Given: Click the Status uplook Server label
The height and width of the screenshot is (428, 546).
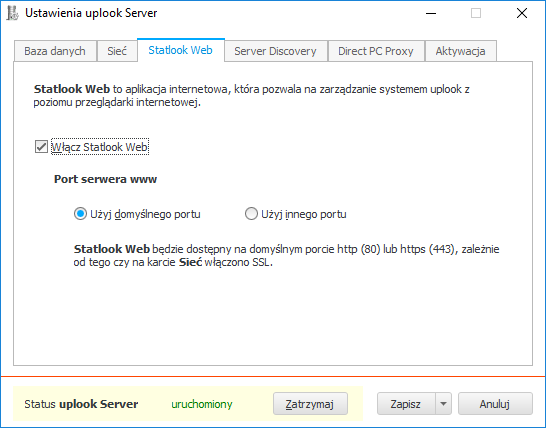Looking at the screenshot, I should point(81,404).
